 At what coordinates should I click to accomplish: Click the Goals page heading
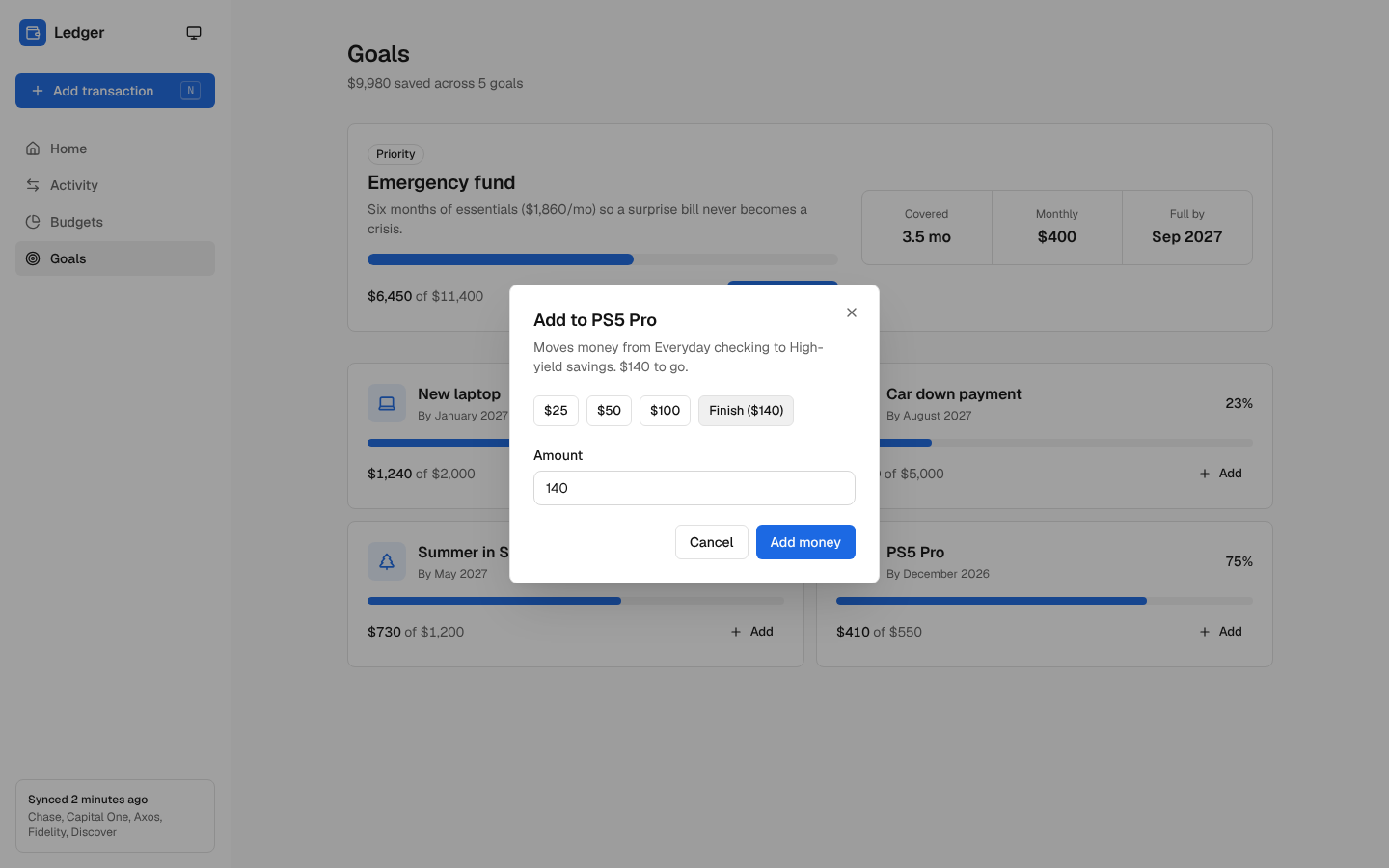click(x=378, y=54)
